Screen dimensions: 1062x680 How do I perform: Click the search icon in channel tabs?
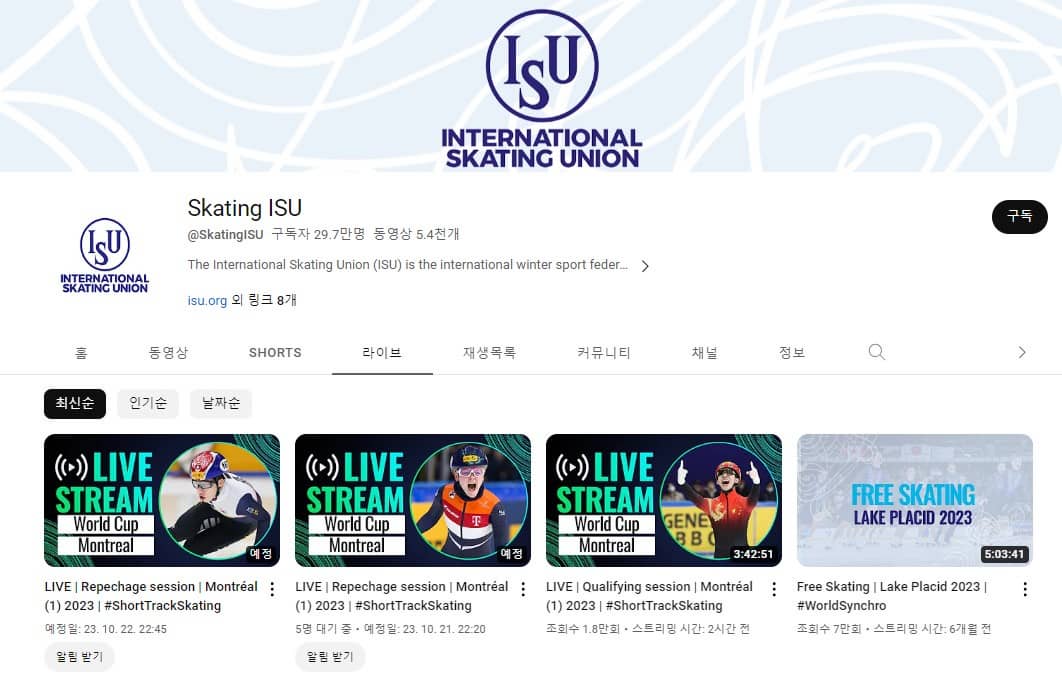(876, 352)
